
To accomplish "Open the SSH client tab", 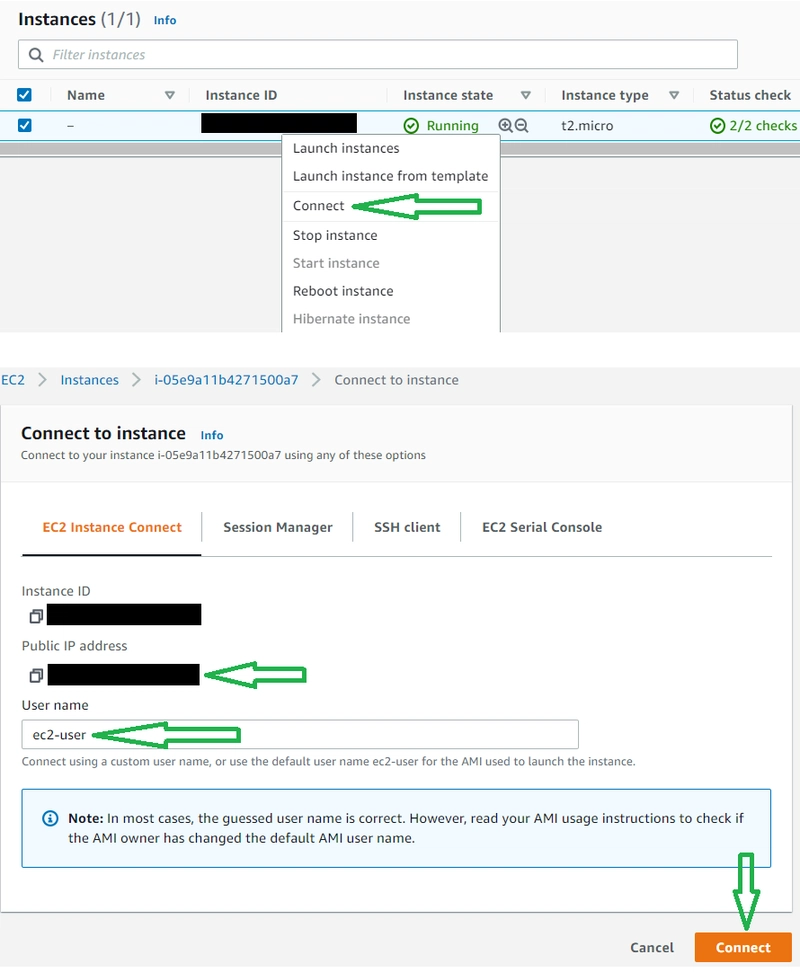I will point(407,527).
